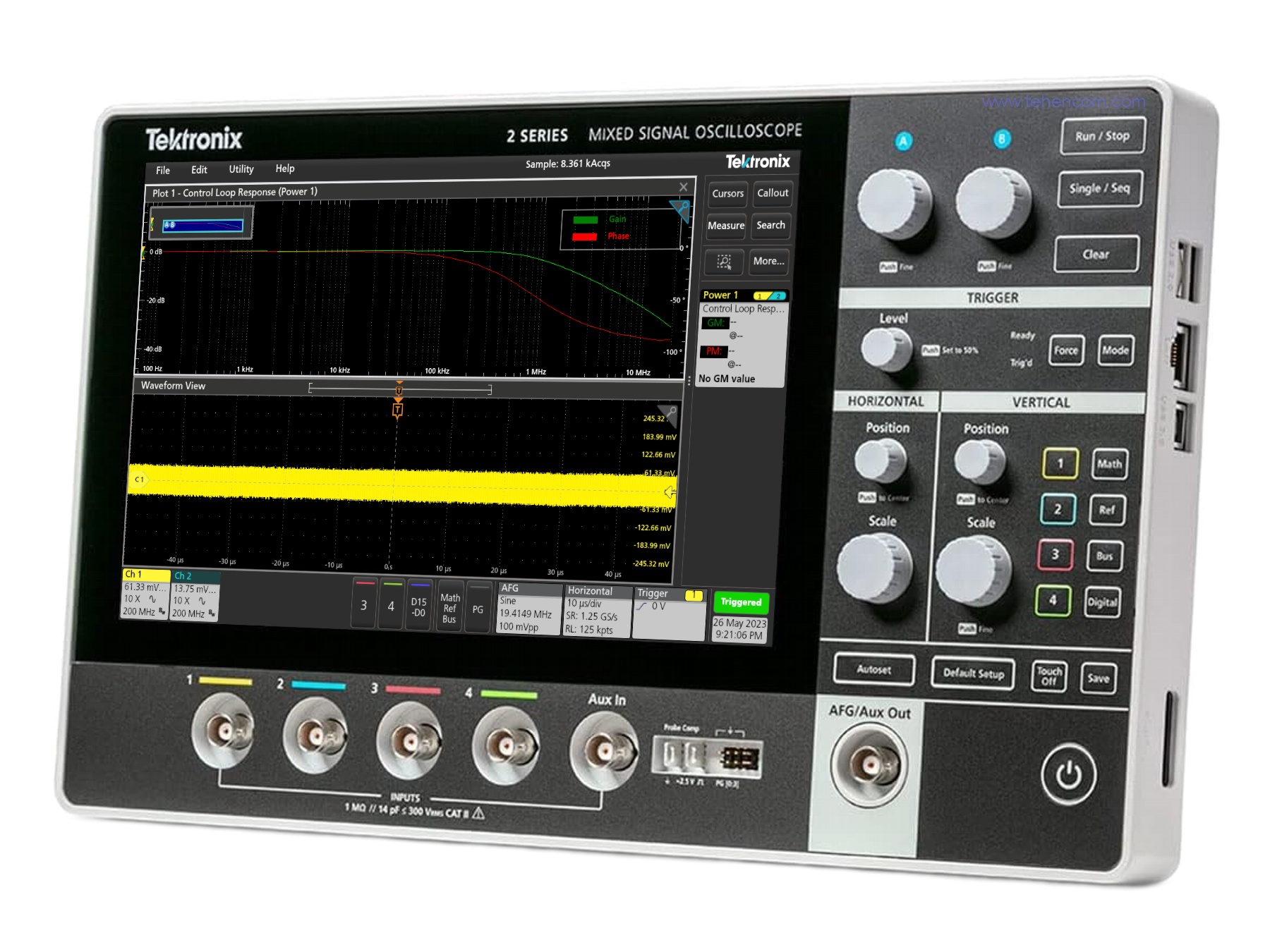Image resolution: width=1270 pixels, height=952 pixels.
Task: Click the trigger Mode button
Action: (1115, 350)
